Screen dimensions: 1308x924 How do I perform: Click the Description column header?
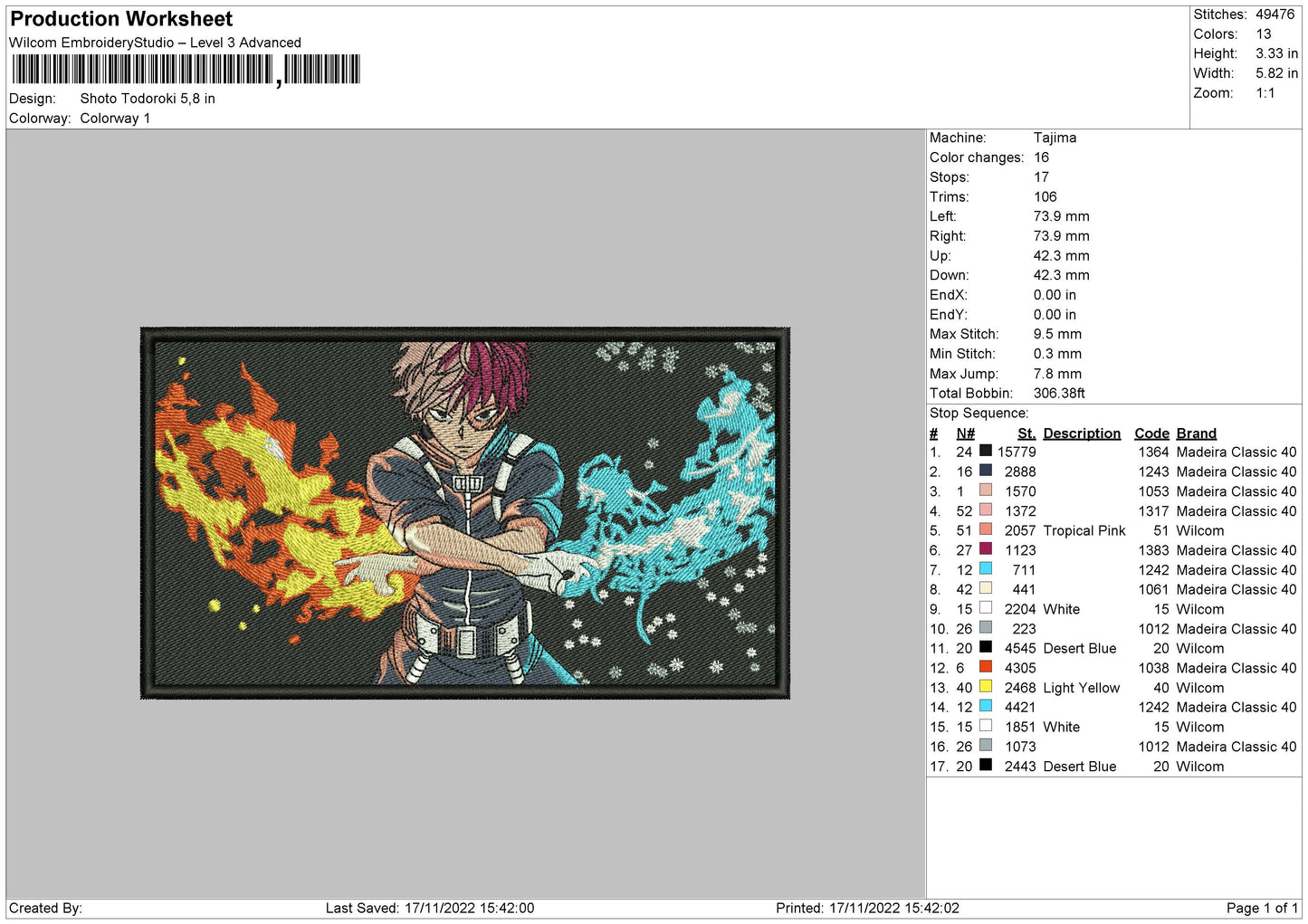tap(1081, 433)
